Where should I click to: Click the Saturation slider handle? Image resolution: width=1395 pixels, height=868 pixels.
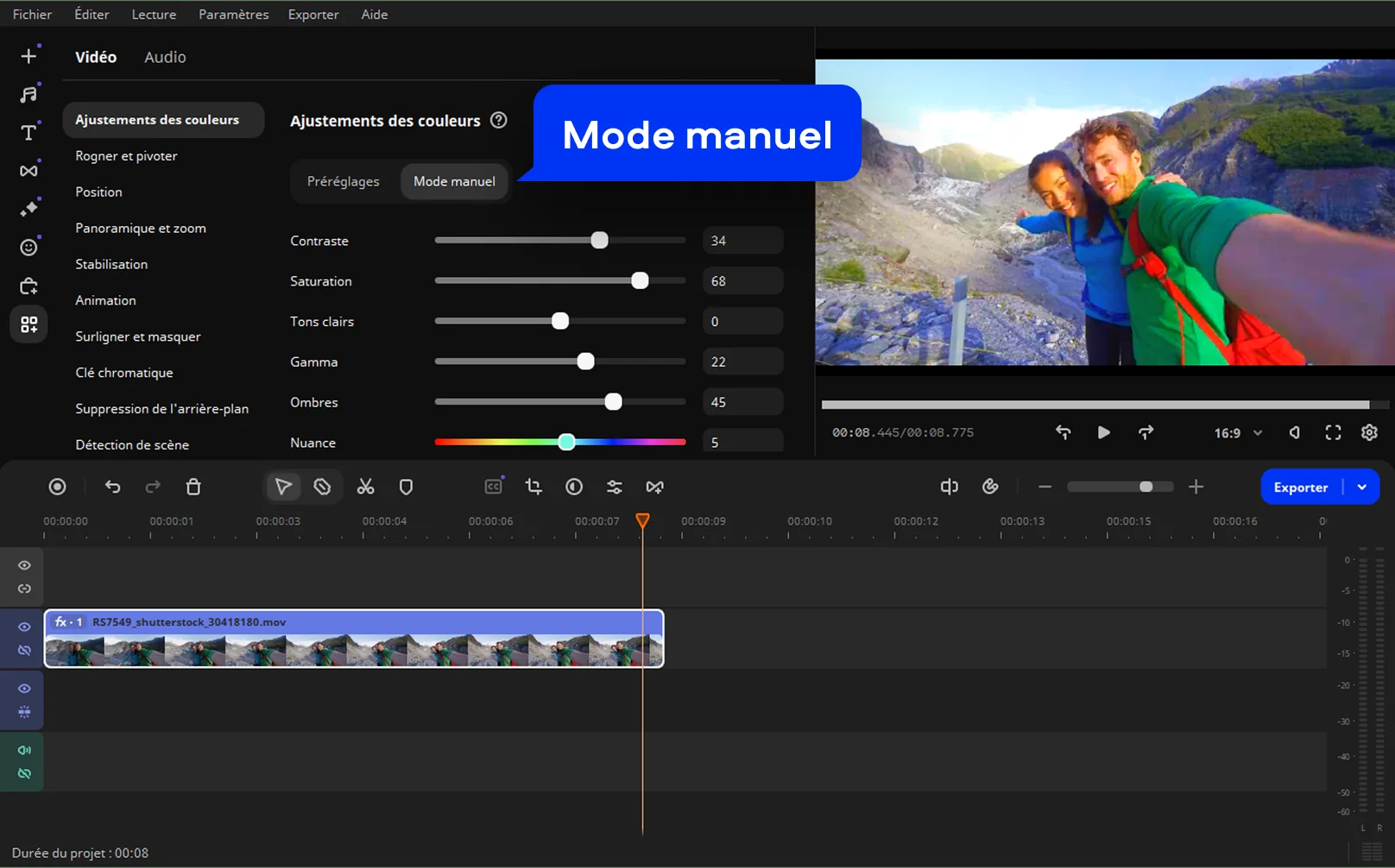click(640, 280)
